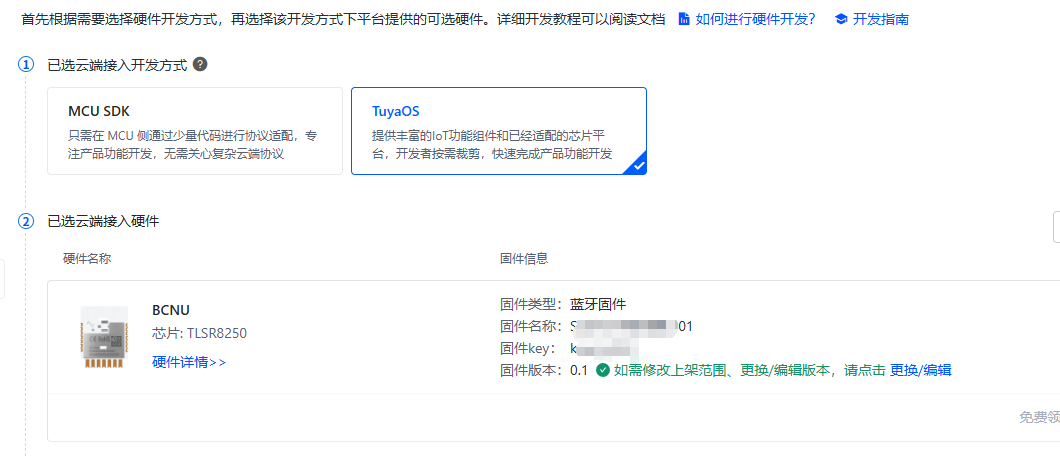Screen dimensions: 1060x458
Task: Click the 更换/编辑 firmware version link
Action: tap(921, 370)
